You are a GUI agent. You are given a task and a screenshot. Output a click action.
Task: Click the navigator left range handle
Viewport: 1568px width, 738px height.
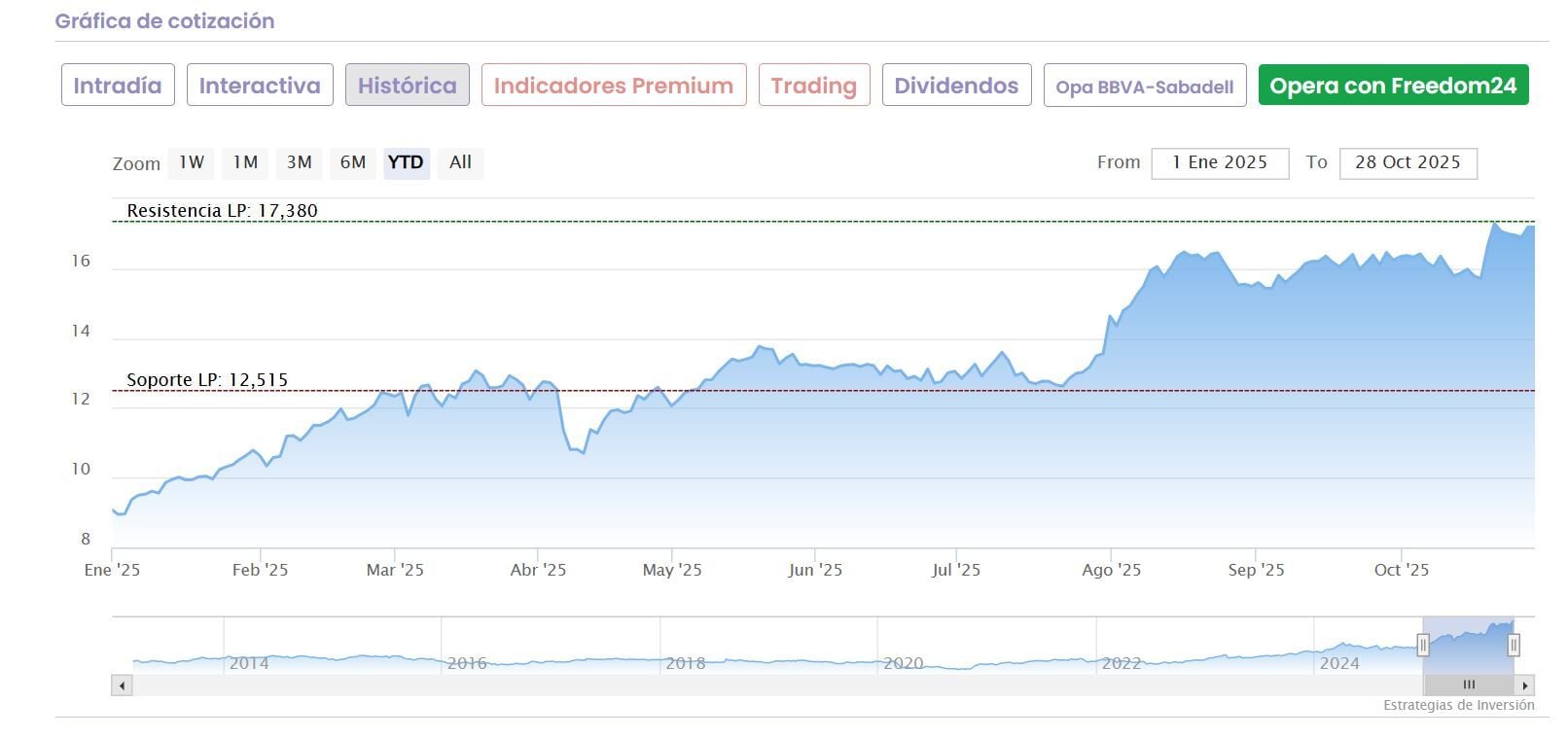[1423, 645]
